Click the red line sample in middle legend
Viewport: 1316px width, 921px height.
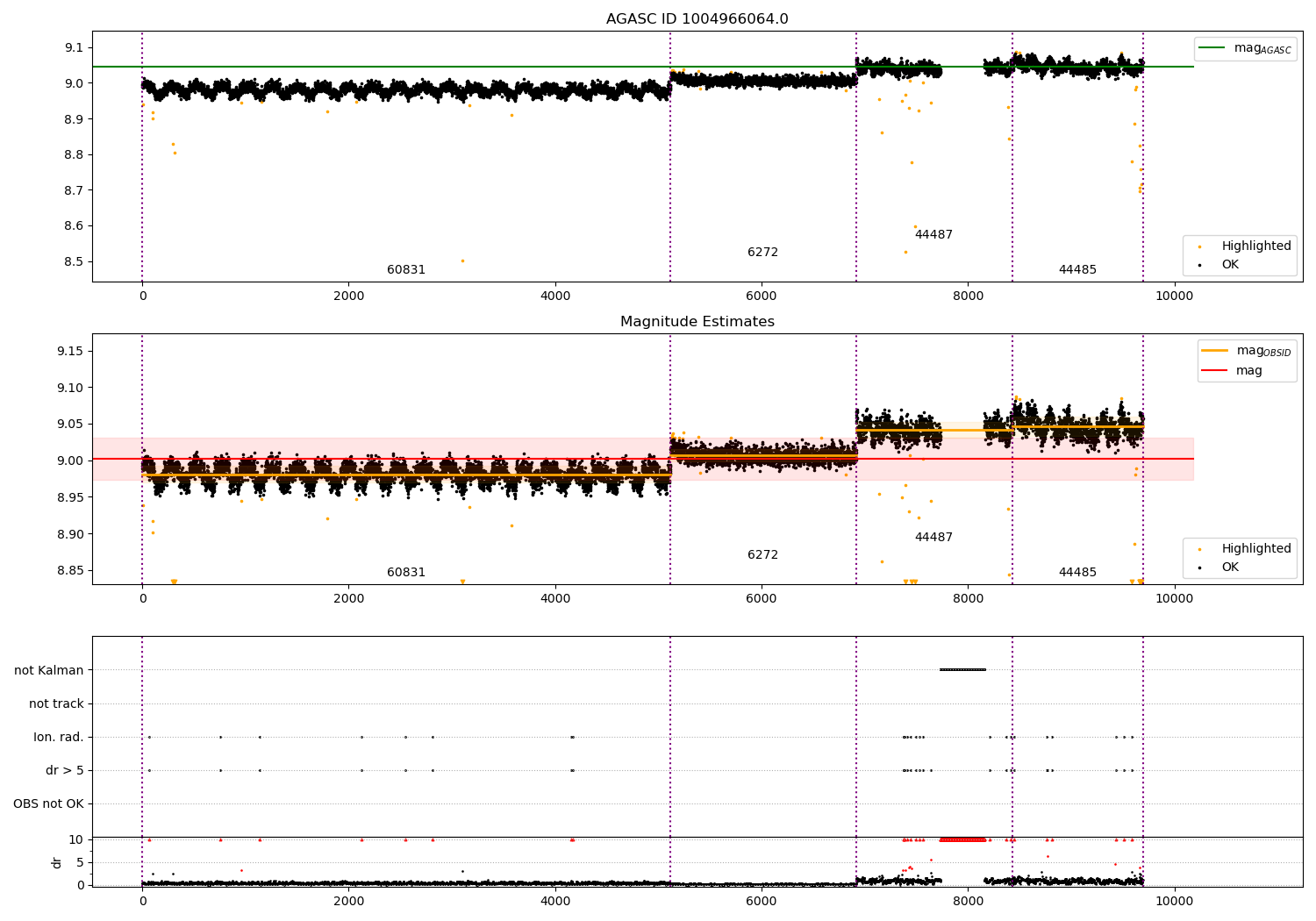click(x=1214, y=370)
